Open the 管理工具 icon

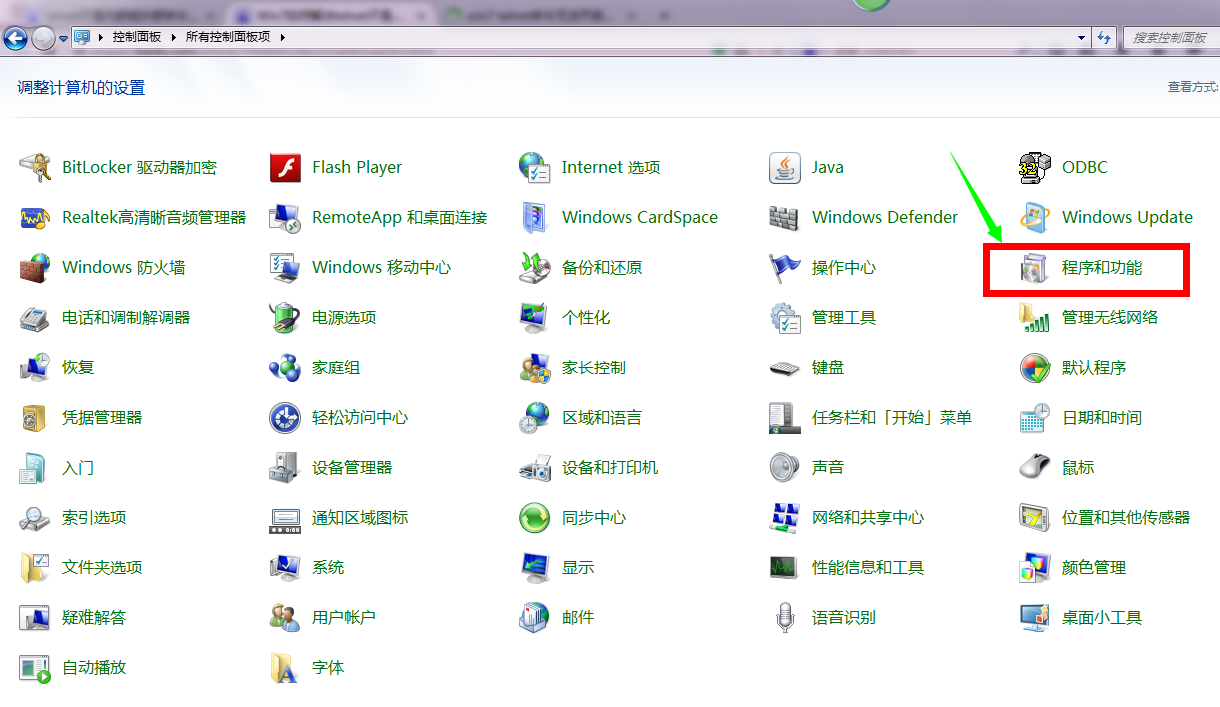click(x=785, y=317)
